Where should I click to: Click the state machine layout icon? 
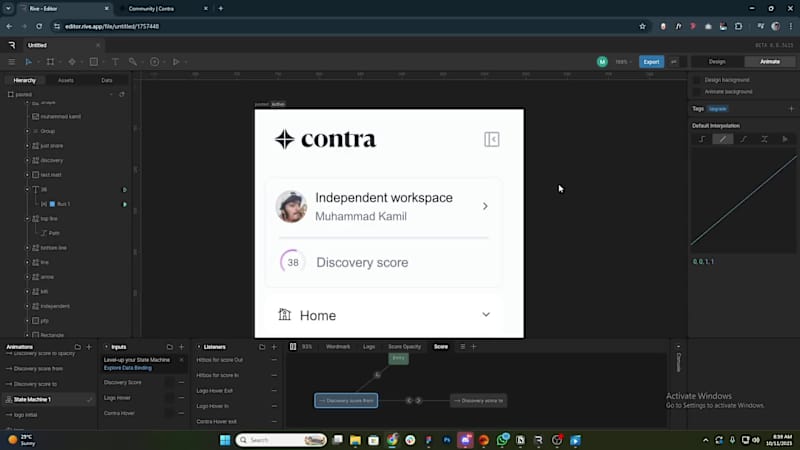(x=293, y=346)
